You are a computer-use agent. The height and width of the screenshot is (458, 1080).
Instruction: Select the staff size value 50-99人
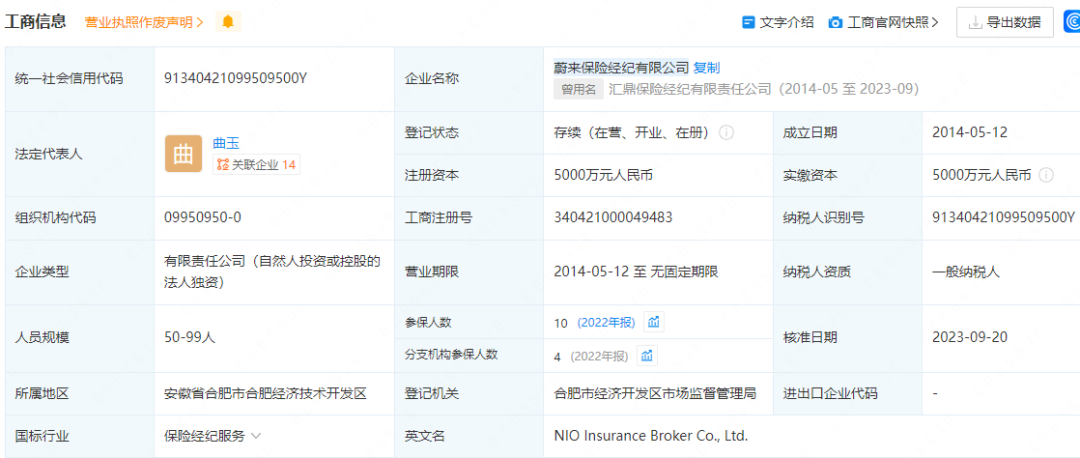(x=190, y=338)
